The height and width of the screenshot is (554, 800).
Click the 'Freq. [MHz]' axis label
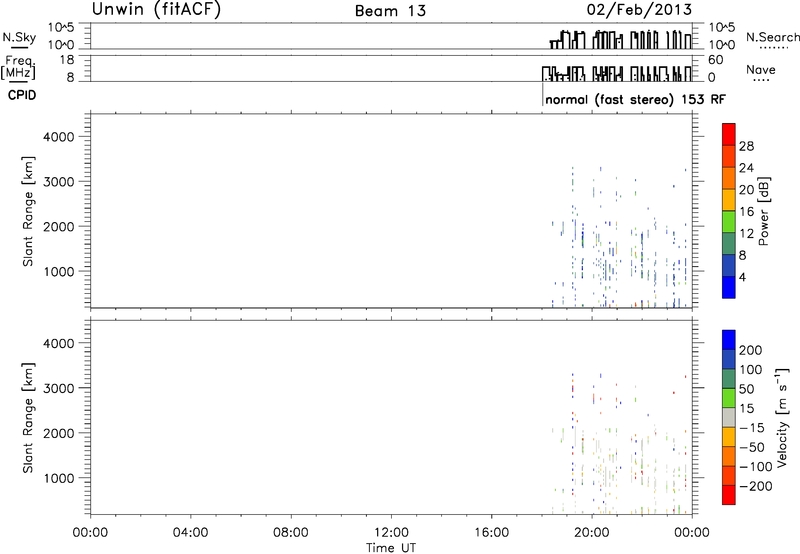(x=18, y=68)
